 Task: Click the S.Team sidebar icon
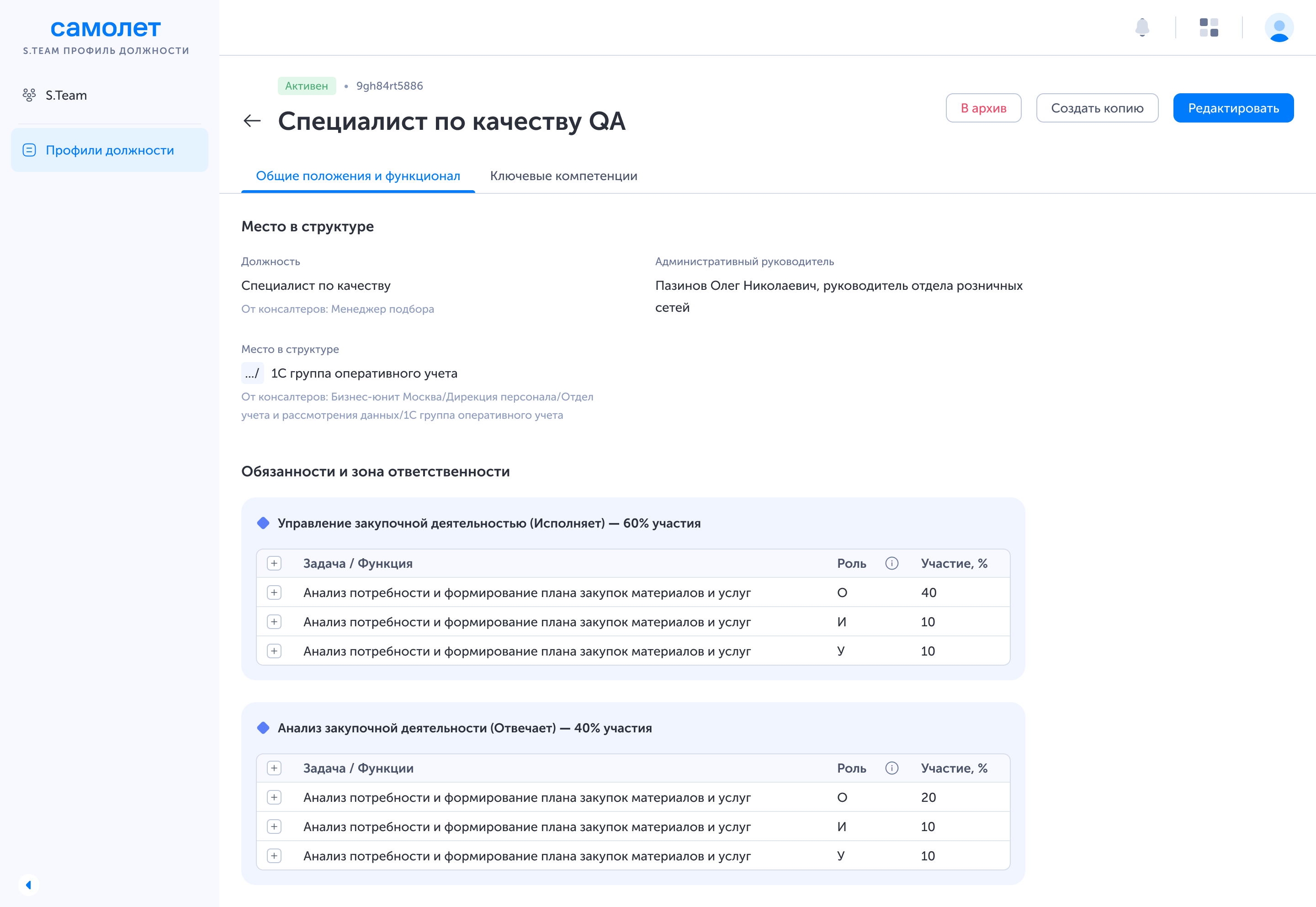pyautogui.click(x=29, y=95)
